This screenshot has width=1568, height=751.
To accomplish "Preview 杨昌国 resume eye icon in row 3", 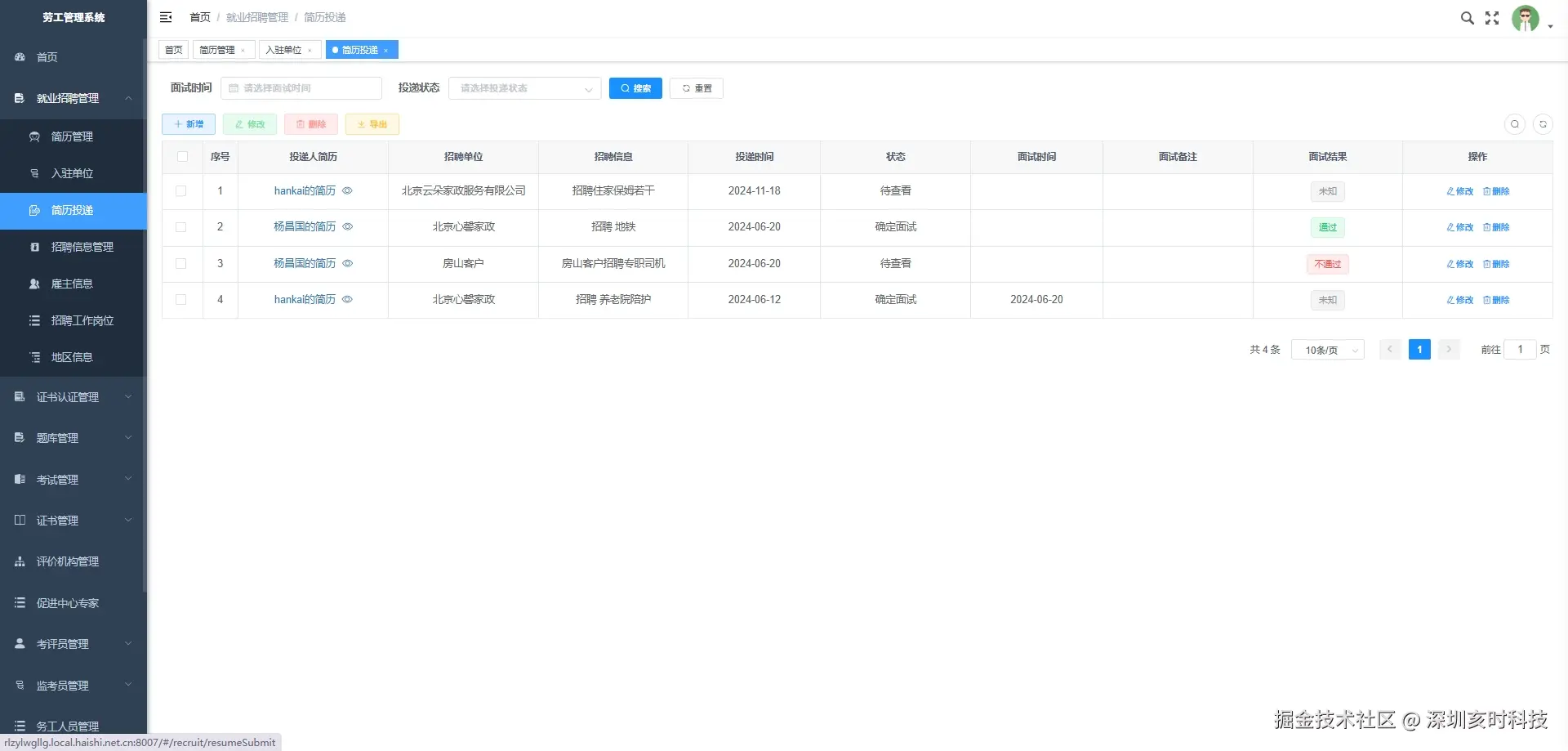I will [x=347, y=263].
